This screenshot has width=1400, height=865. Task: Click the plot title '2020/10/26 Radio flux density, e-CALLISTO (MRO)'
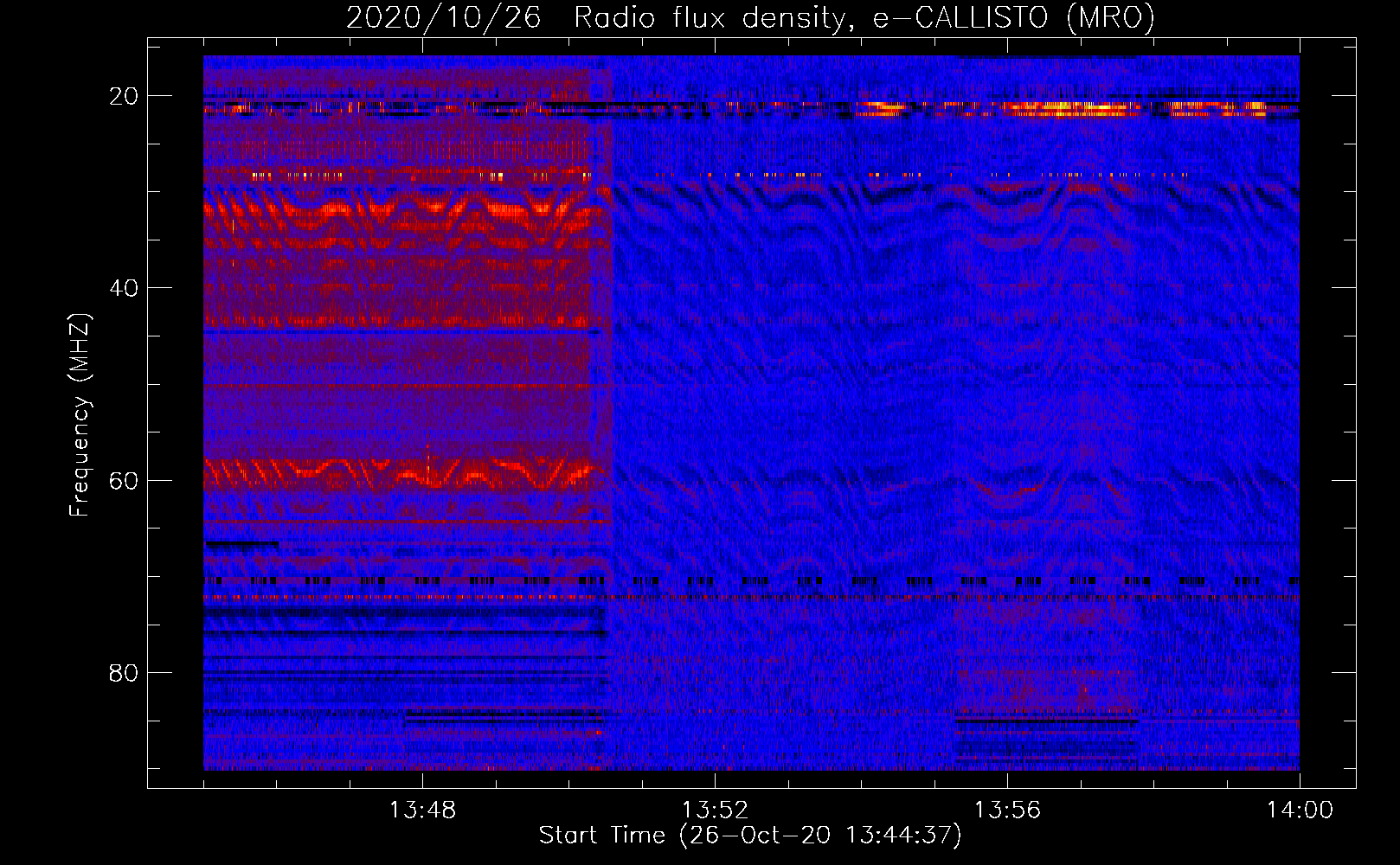tap(750, 17)
